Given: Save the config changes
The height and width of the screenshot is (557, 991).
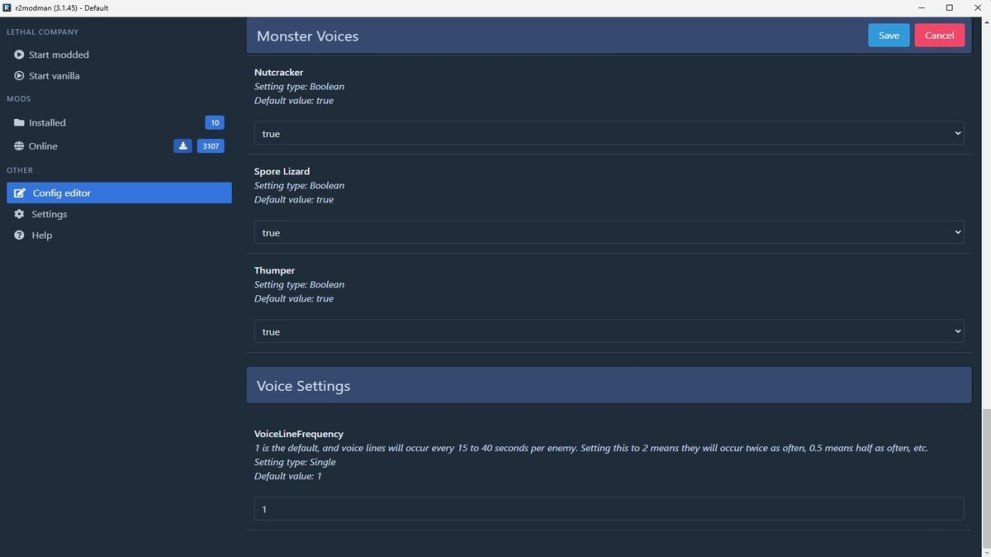Looking at the screenshot, I should tap(888, 35).
